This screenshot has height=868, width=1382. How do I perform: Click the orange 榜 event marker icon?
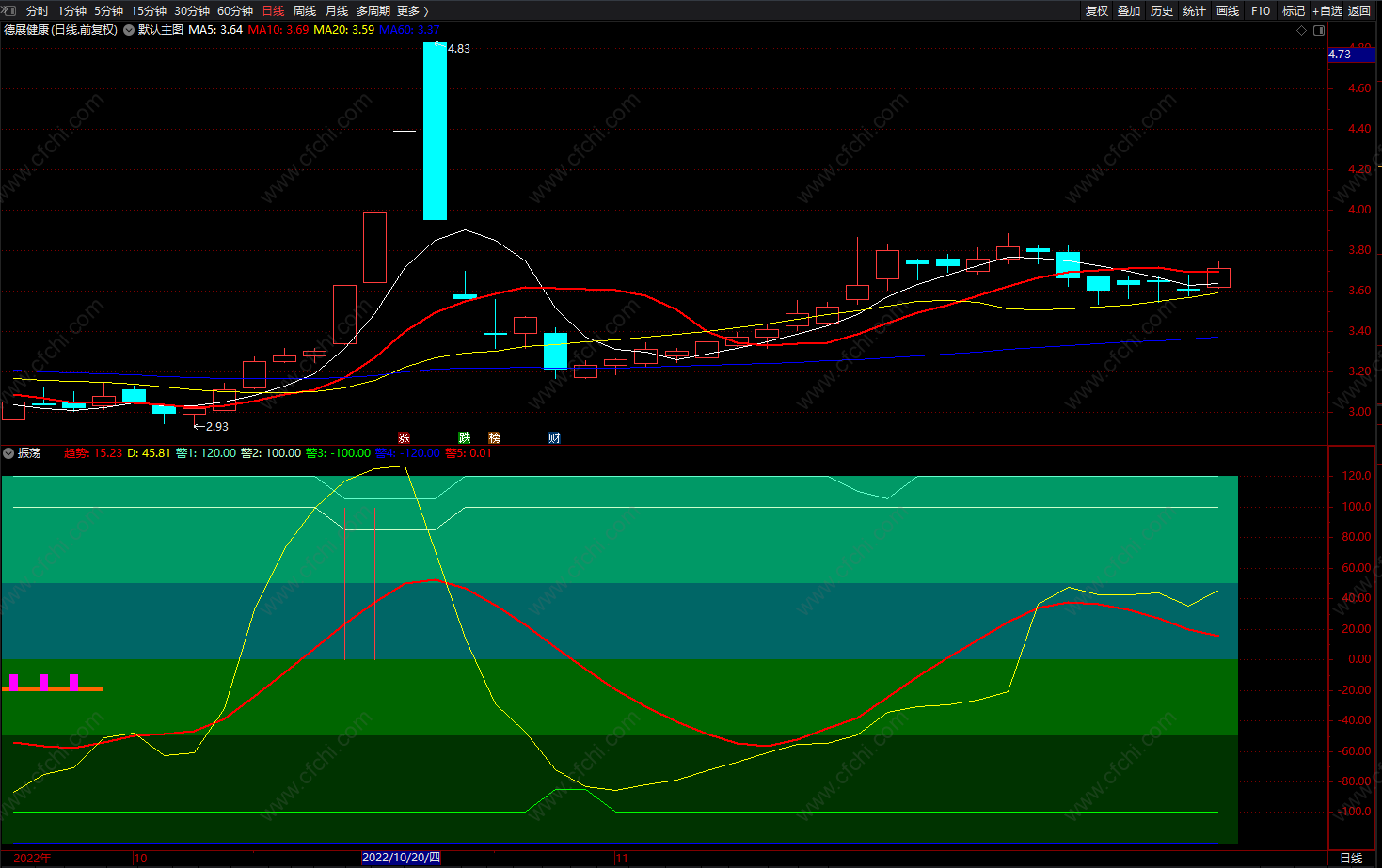494,438
